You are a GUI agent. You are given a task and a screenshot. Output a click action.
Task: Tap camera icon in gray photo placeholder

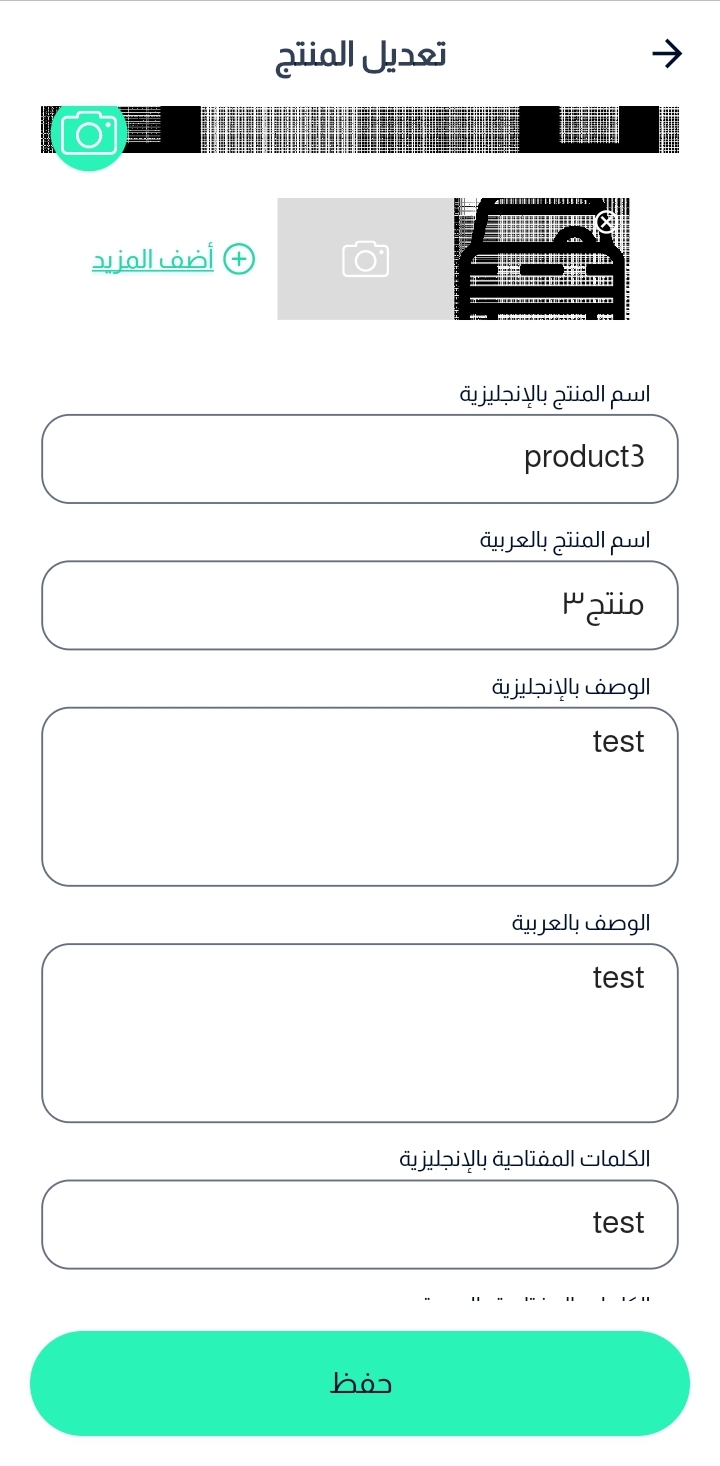coord(365,259)
